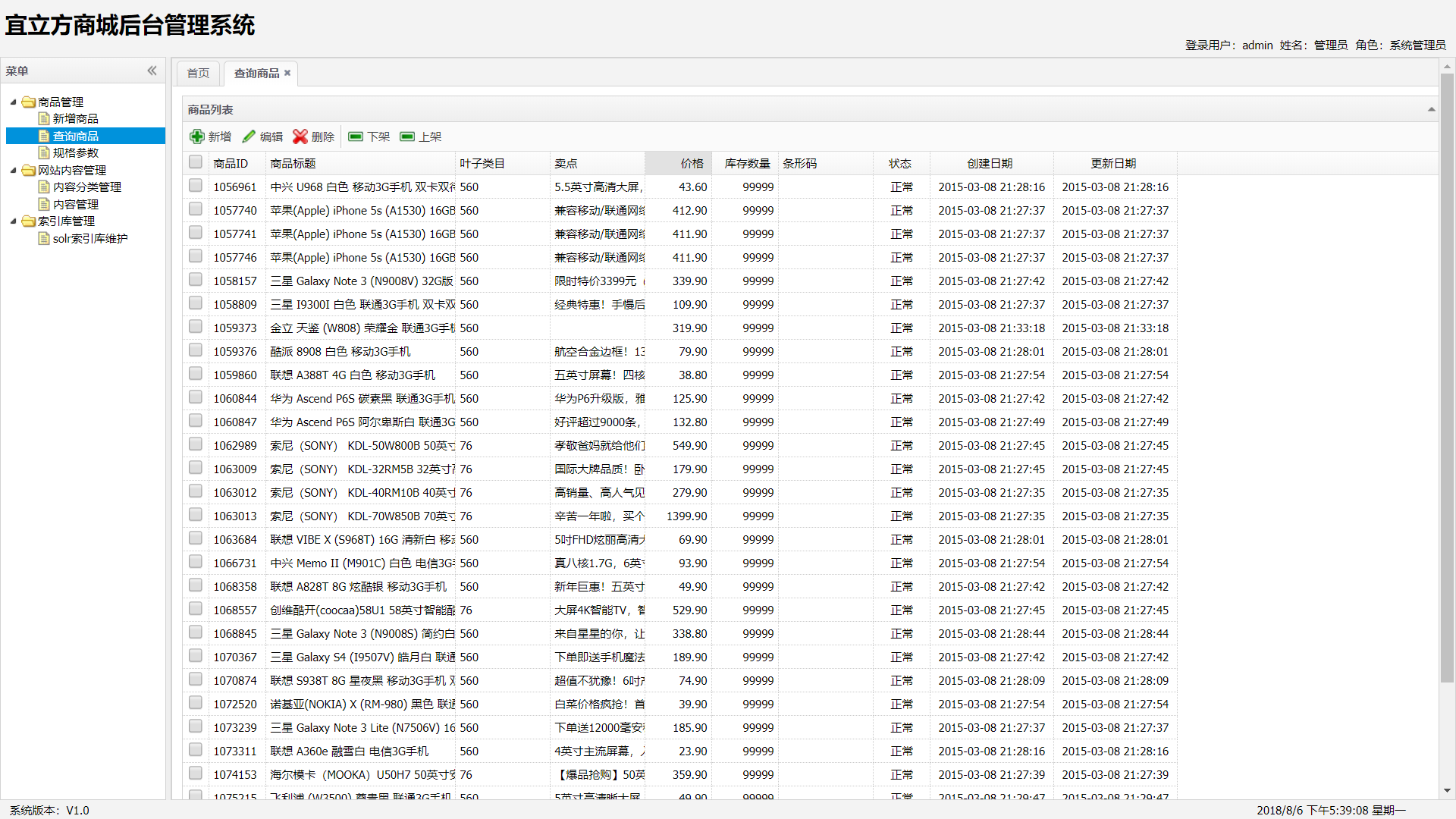Click the red X 删除 delete icon
1456x819 pixels.
300,136
